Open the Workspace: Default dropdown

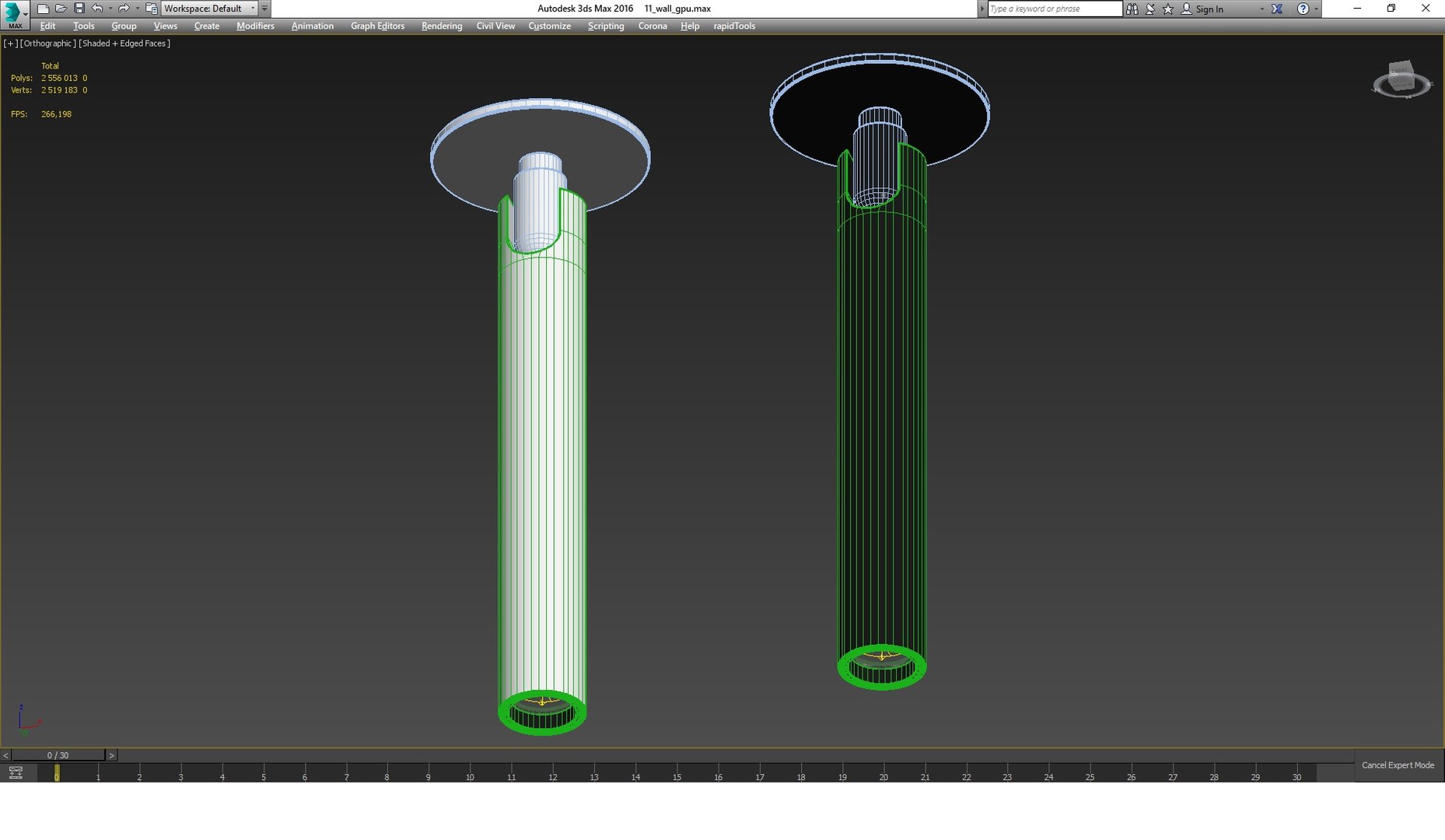pos(209,9)
